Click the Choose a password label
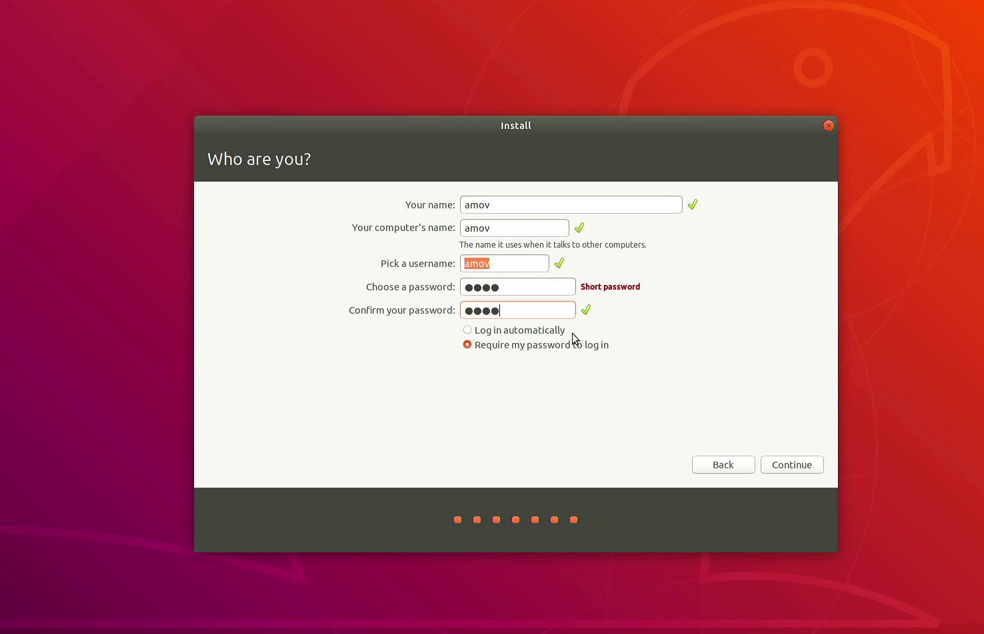 pos(410,287)
